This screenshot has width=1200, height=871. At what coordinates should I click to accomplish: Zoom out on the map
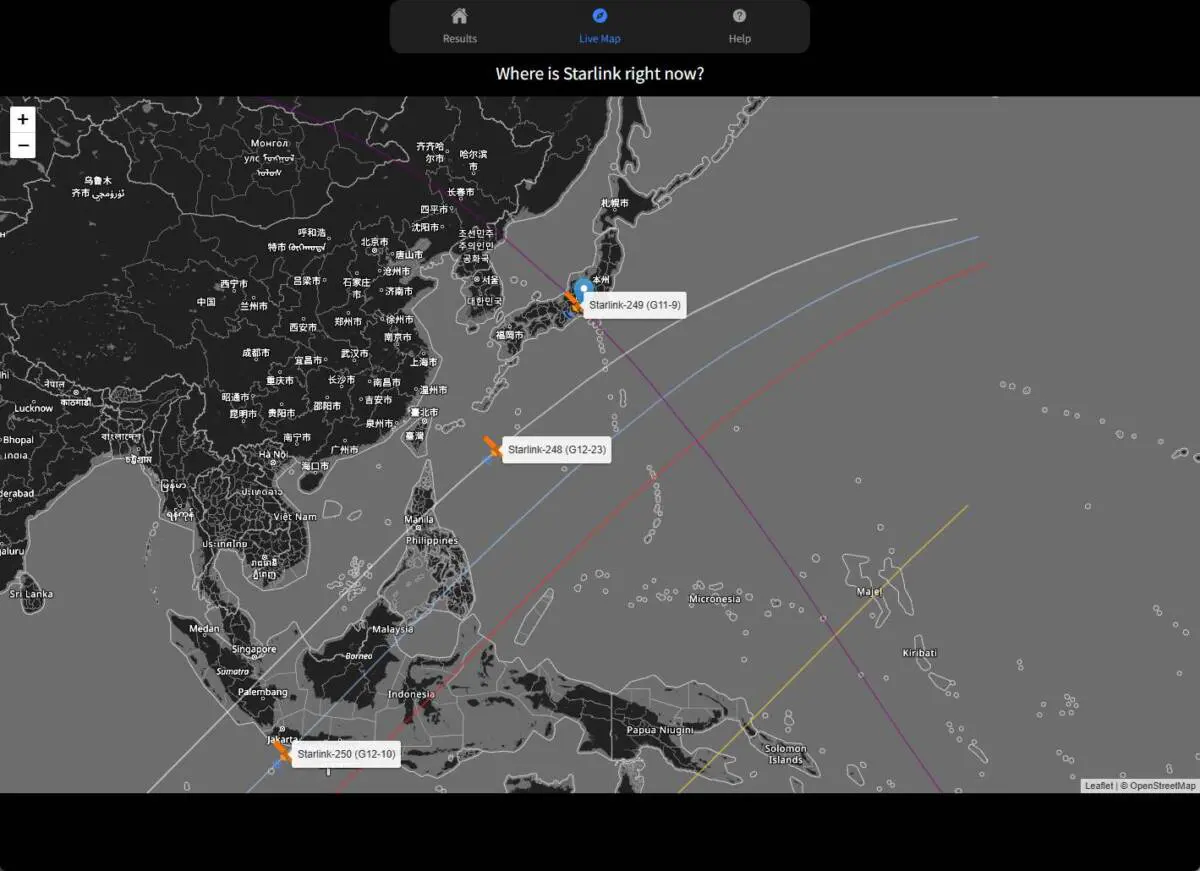point(23,146)
